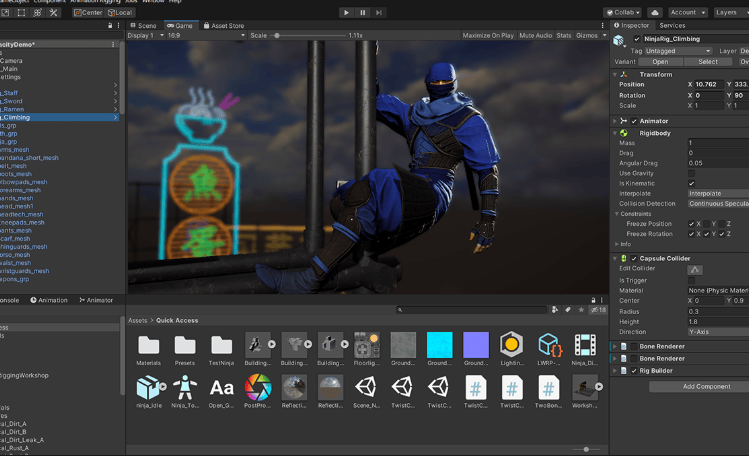Toggle pivot Center handle position
Screen dimensions: 749x456
coord(88,12)
